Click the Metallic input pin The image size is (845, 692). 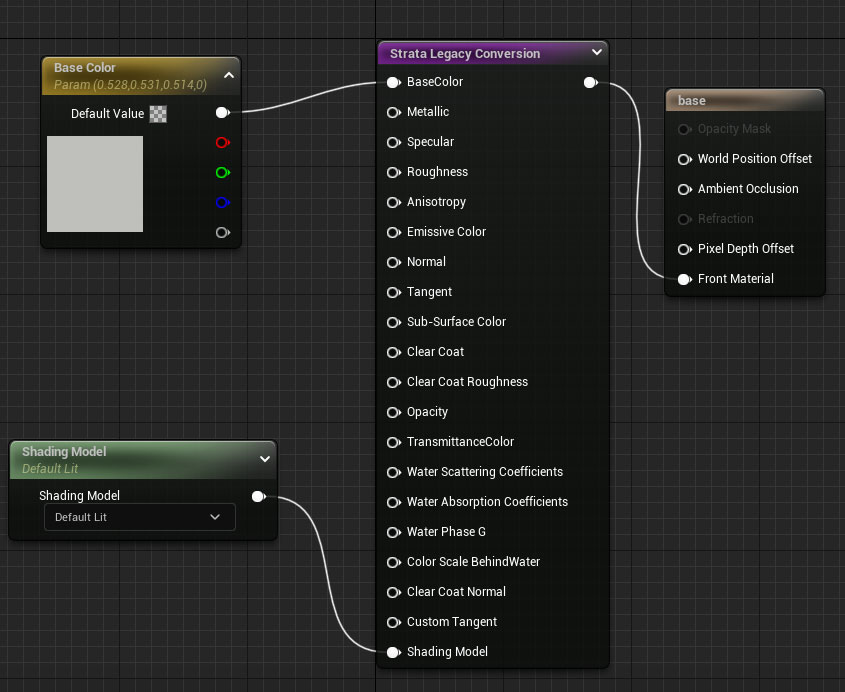[394, 112]
